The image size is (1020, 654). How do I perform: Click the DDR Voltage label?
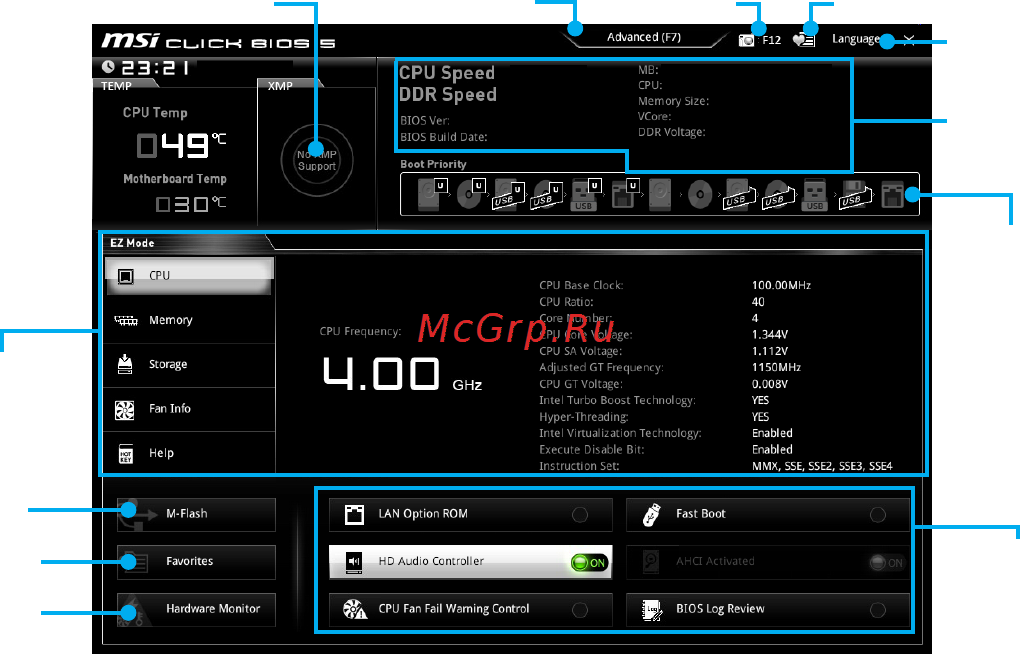671,132
